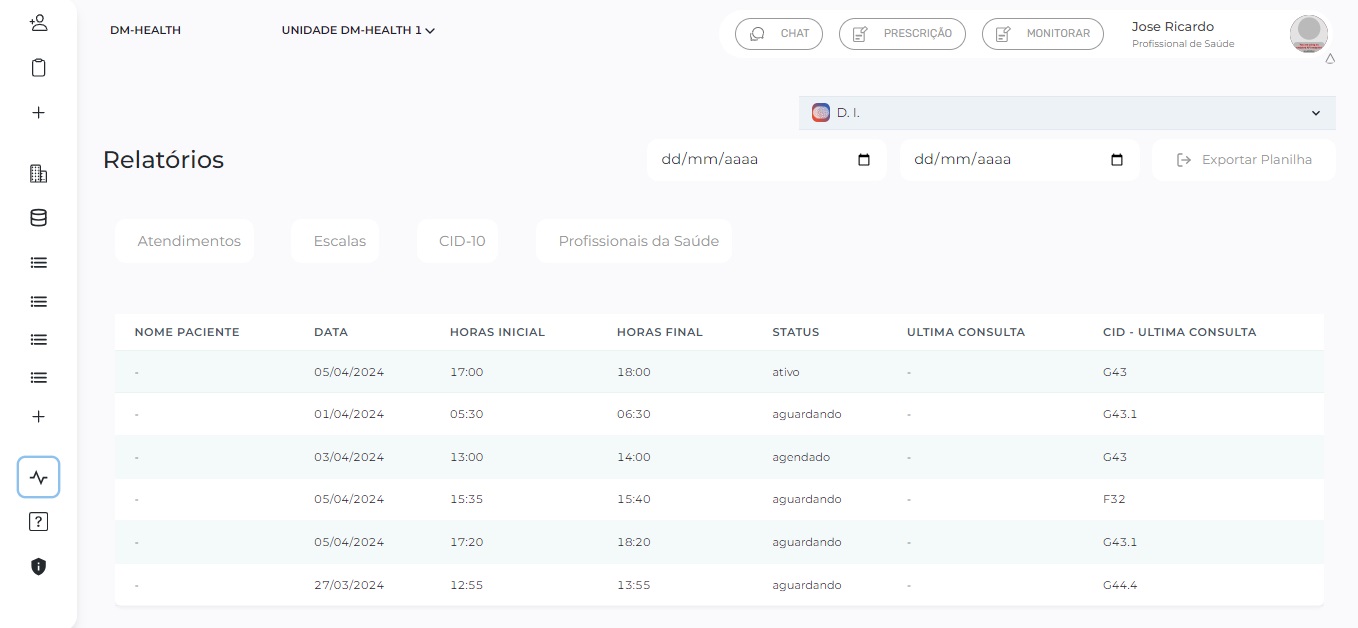Switch to Profissionais da Saúde tab
This screenshot has width=1358, height=628.
638,241
